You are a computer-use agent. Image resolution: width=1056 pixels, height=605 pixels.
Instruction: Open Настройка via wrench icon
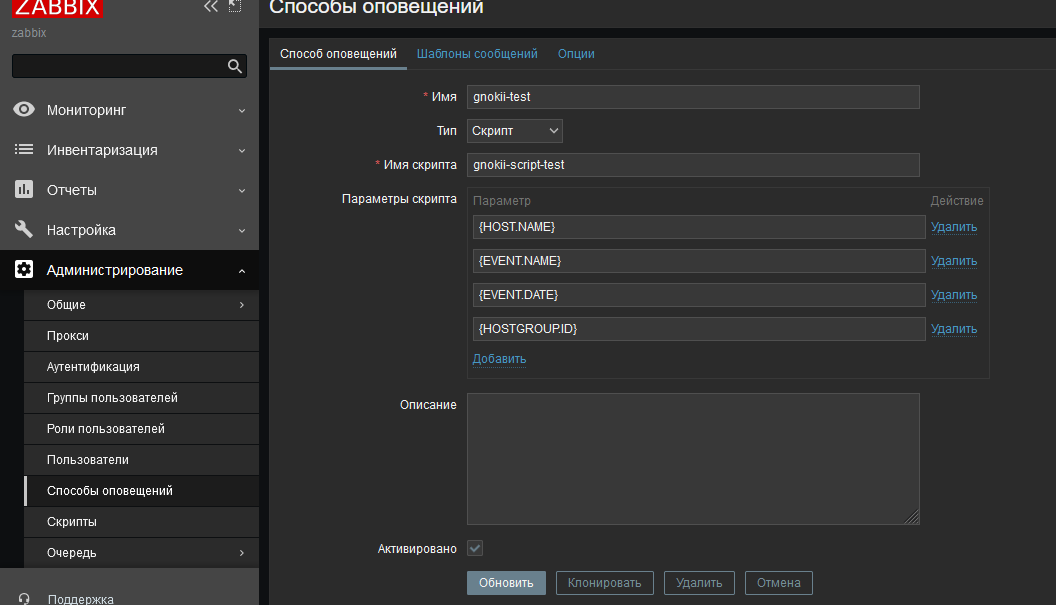(x=24, y=230)
